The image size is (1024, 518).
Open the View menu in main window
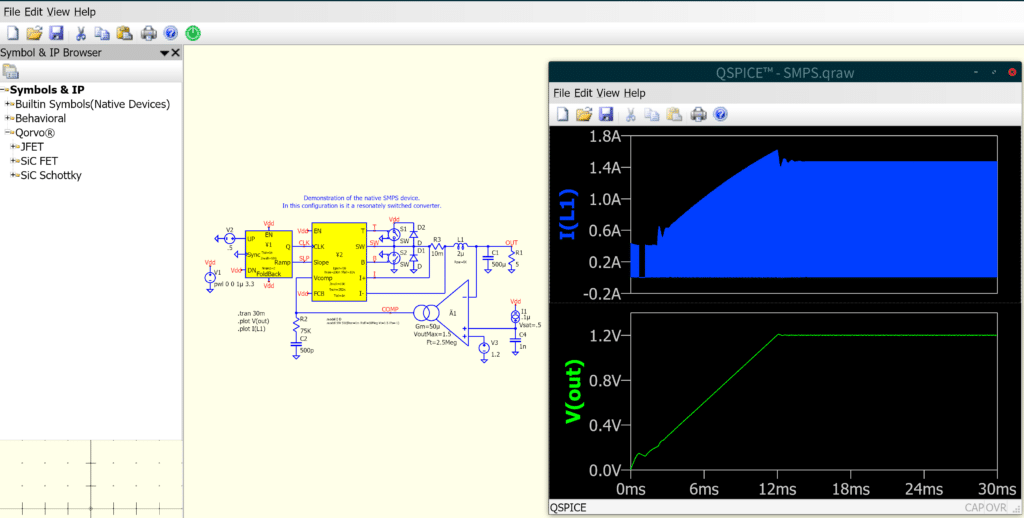[58, 12]
